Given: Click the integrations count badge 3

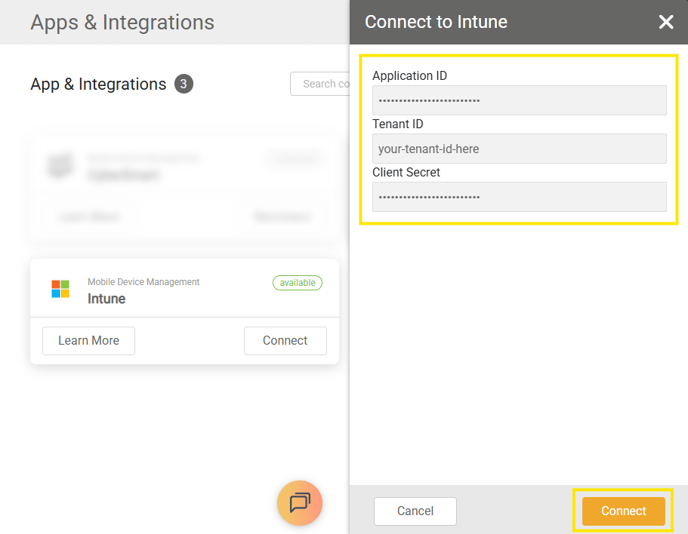Looking at the screenshot, I should [x=184, y=84].
